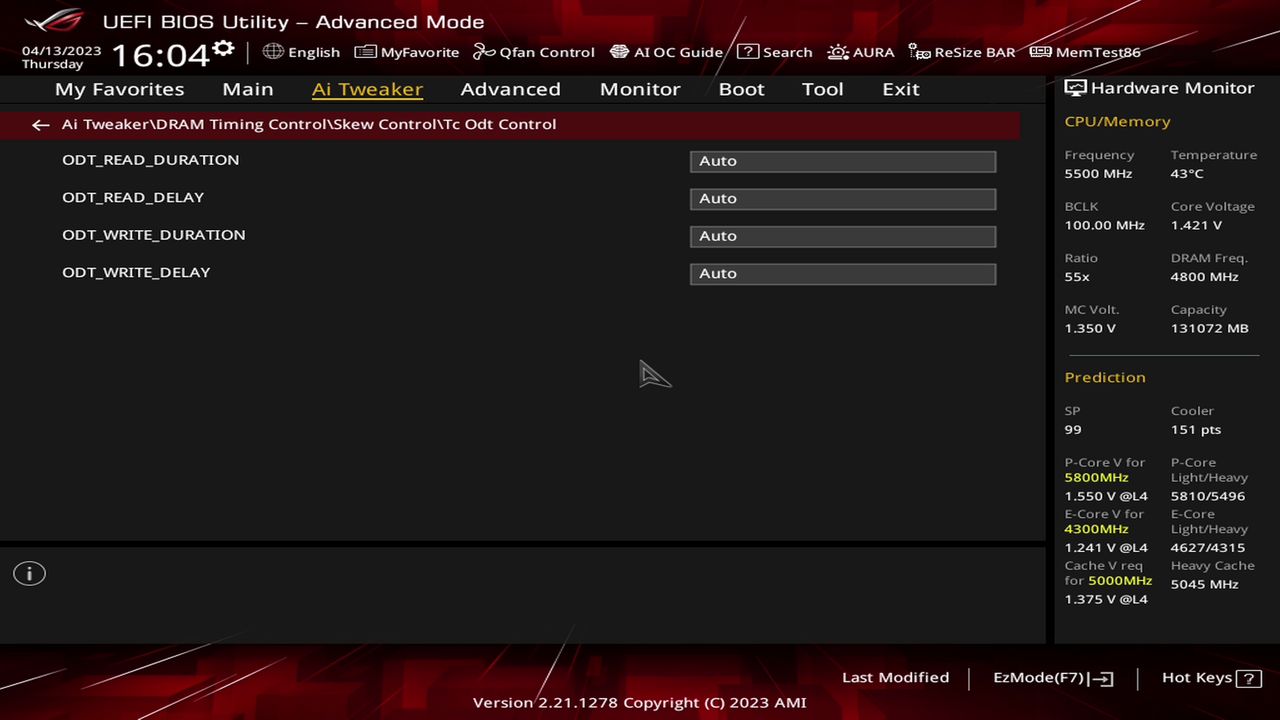Launch AI OC Guide icon
The height and width of the screenshot is (720, 1280).
(x=619, y=52)
